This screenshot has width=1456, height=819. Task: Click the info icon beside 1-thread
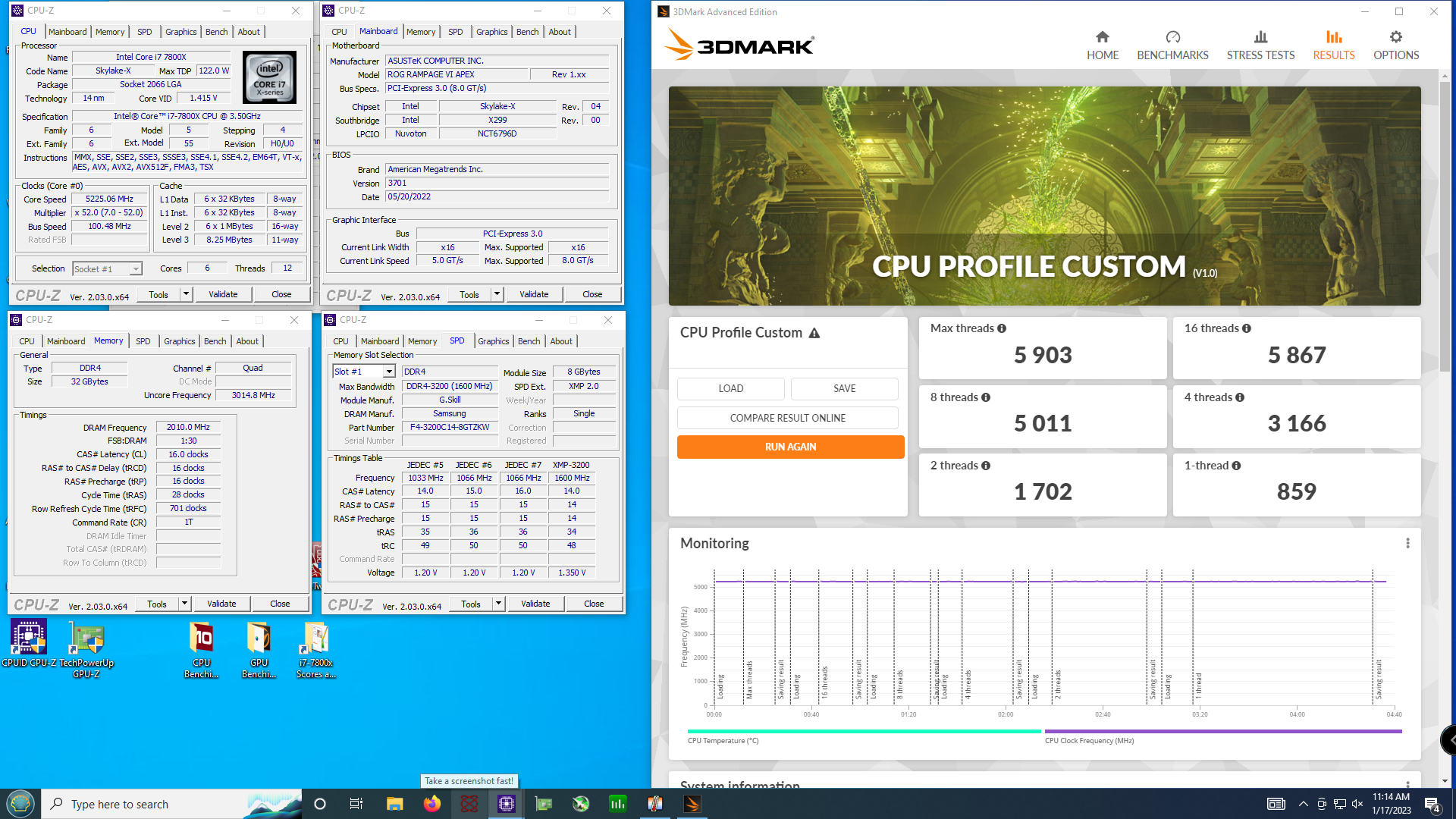click(1236, 466)
